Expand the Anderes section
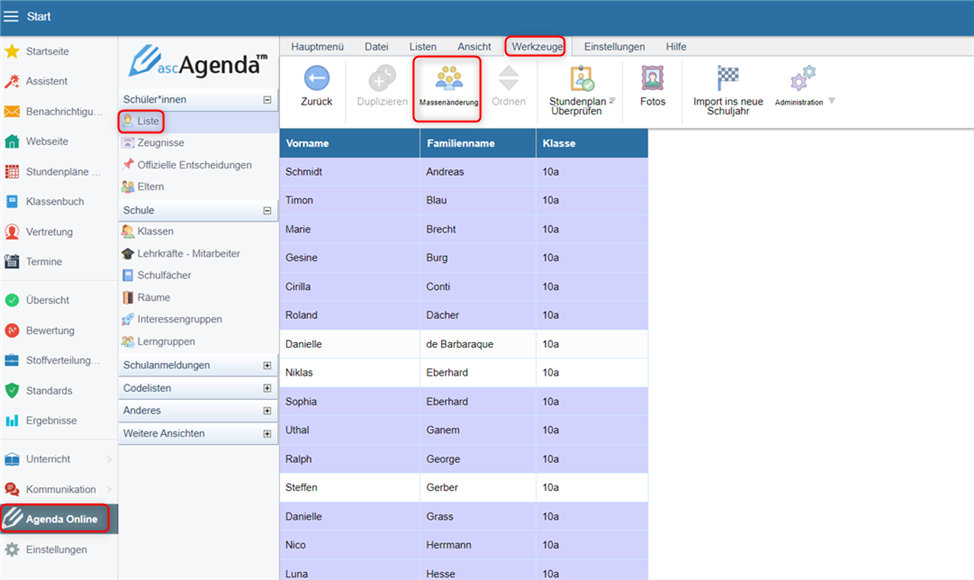974x580 pixels. pos(267,410)
